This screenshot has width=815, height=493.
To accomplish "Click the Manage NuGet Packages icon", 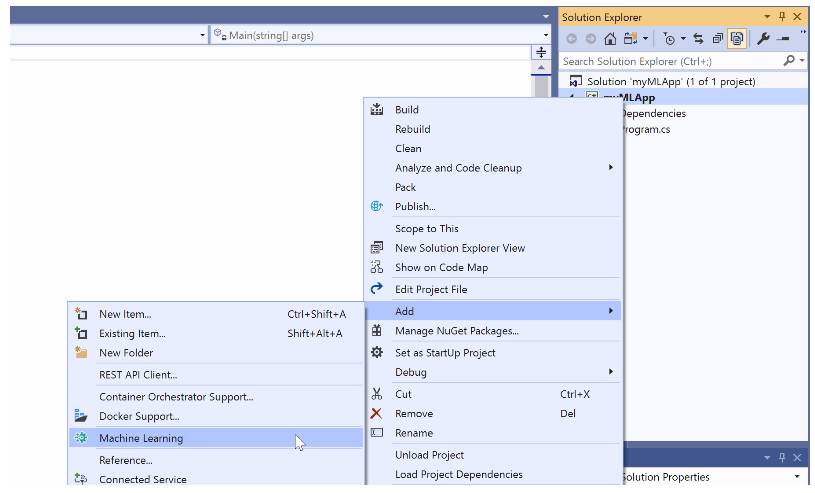I will point(377,330).
